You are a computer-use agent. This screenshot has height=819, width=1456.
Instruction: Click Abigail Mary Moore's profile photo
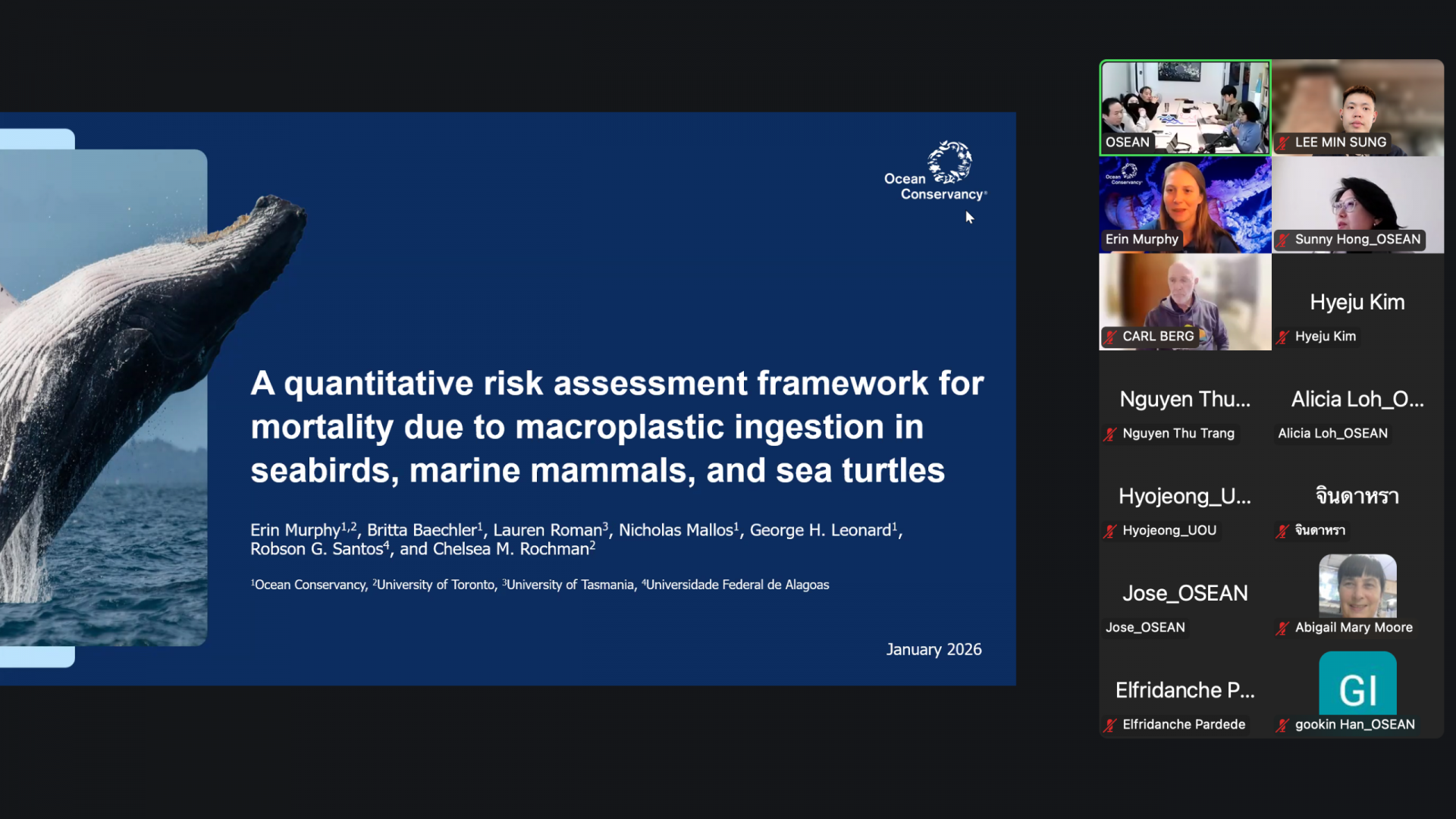pos(1357,585)
